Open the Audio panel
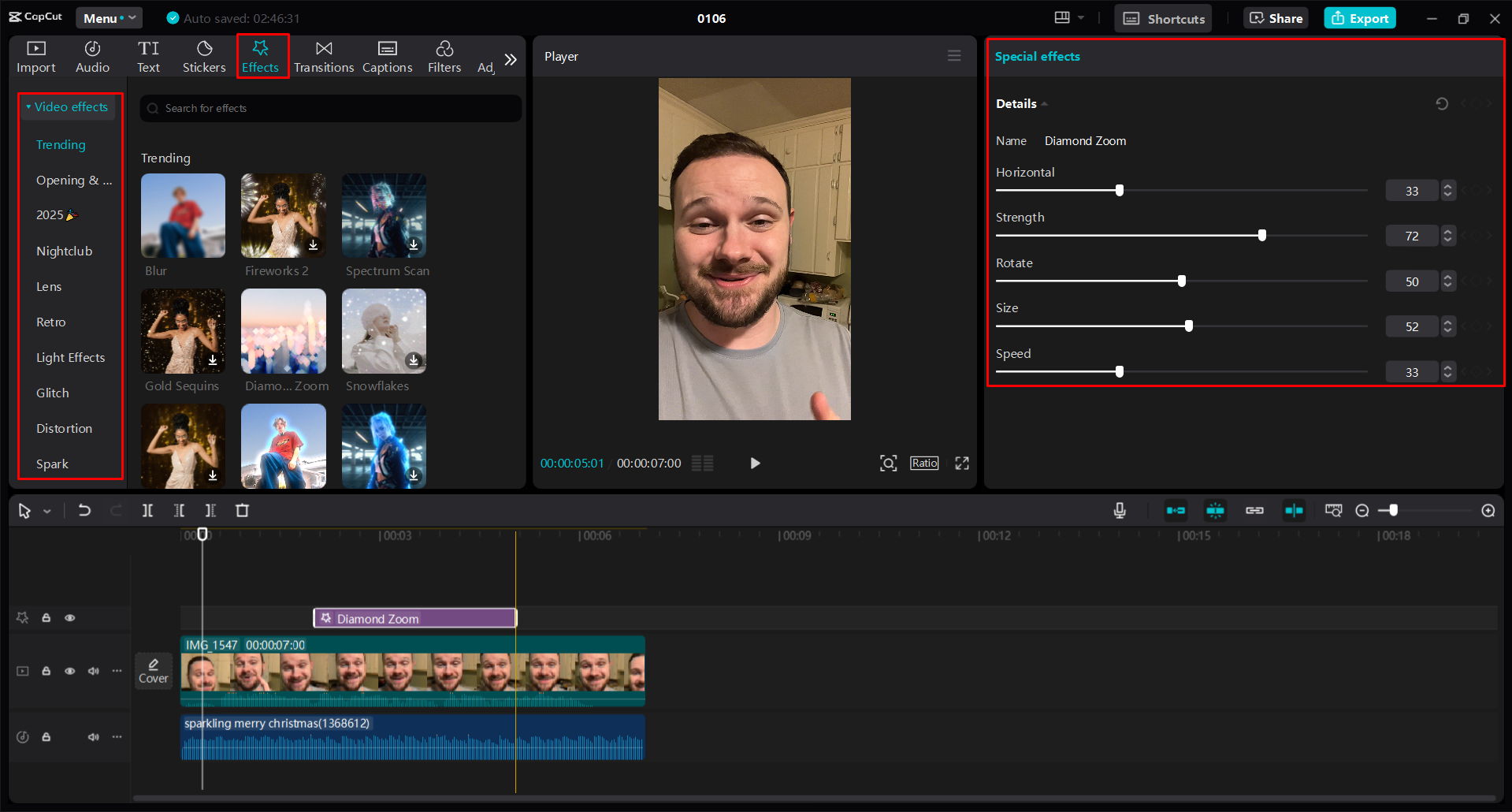The image size is (1512, 812). pos(91,56)
